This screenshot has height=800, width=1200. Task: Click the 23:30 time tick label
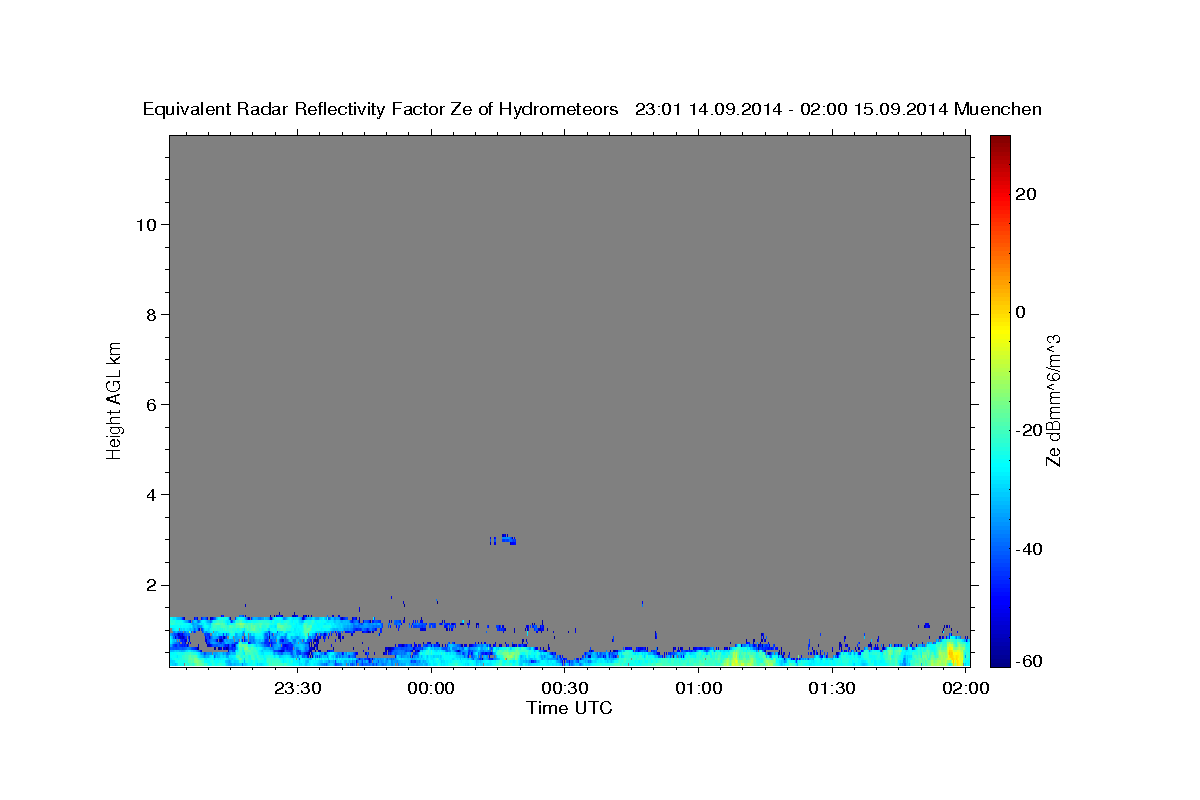pyautogui.click(x=298, y=688)
